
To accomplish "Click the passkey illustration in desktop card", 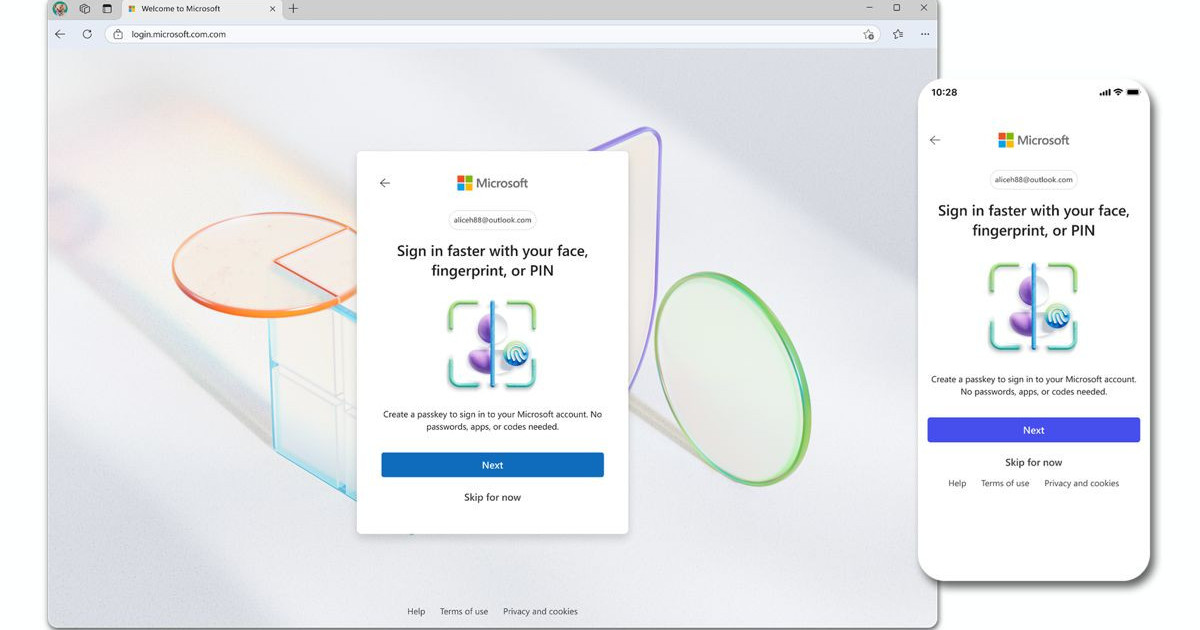I will pyautogui.click(x=492, y=344).
